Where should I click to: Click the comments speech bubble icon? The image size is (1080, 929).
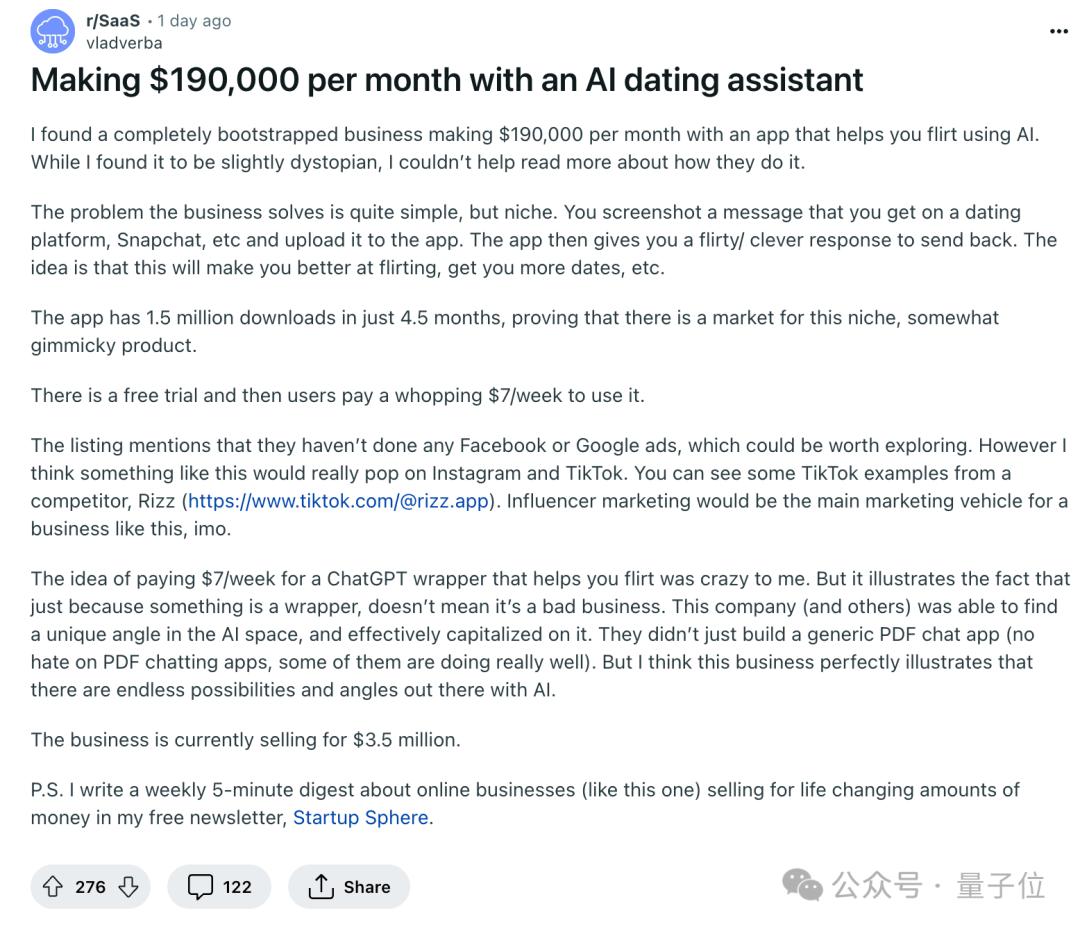point(201,887)
